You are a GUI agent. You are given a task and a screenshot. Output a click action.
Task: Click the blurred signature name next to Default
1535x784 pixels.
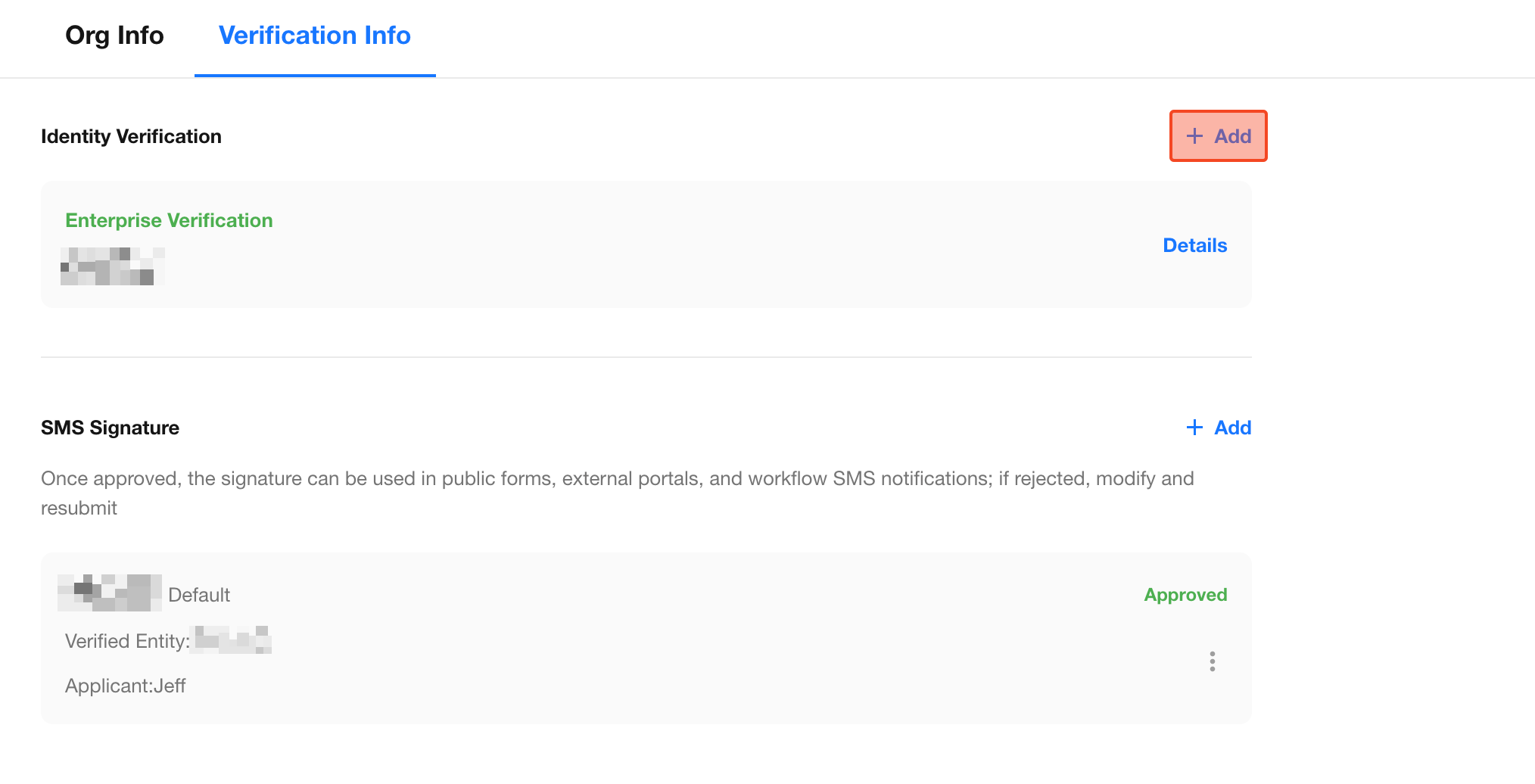110,593
